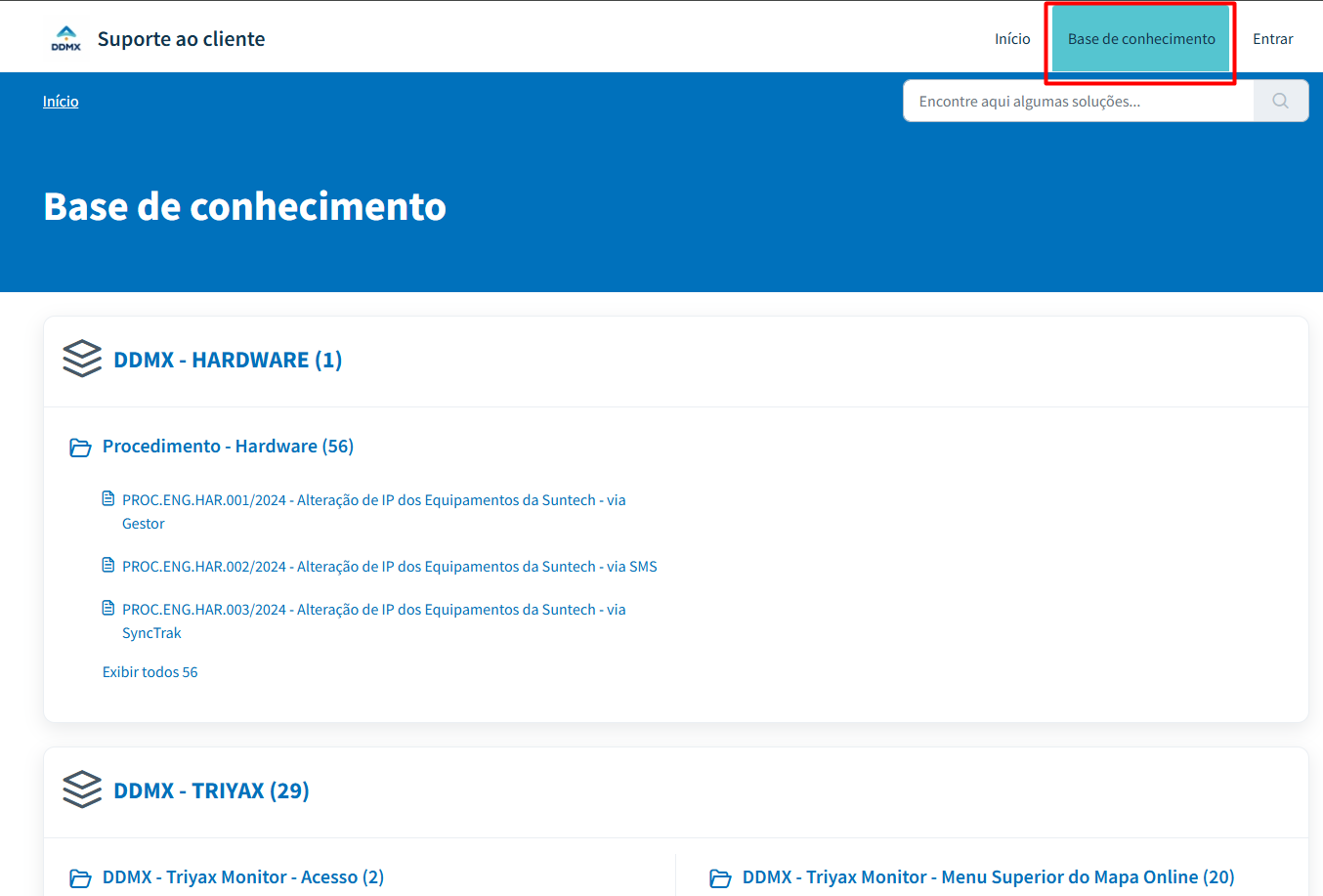The width and height of the screenshot is (1323, 896).
Task: Open the Base de conhecimento navigation tab
Action: tap(1141, 39)
